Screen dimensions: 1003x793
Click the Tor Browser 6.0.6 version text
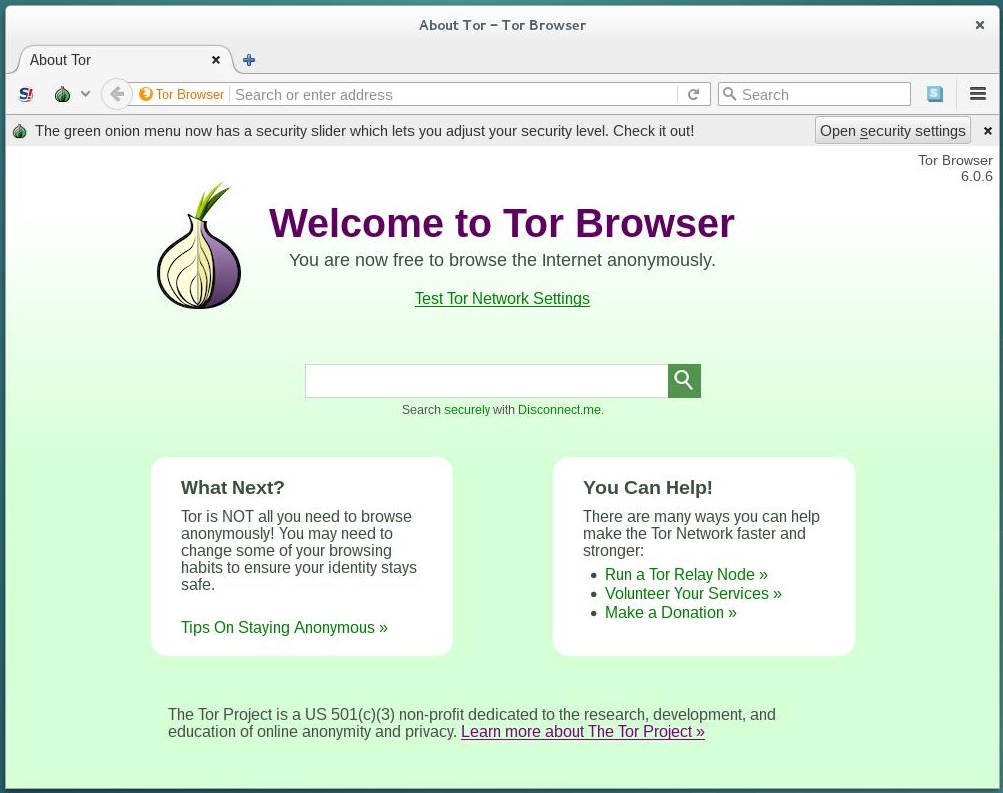(x=956, y=168)
